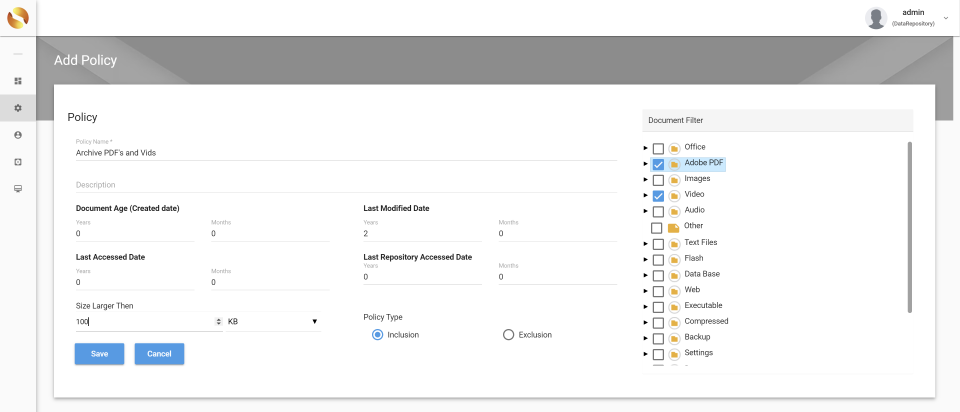Click the Document Filter scrollbar
The image size is (960, 412).
[909, 226]
